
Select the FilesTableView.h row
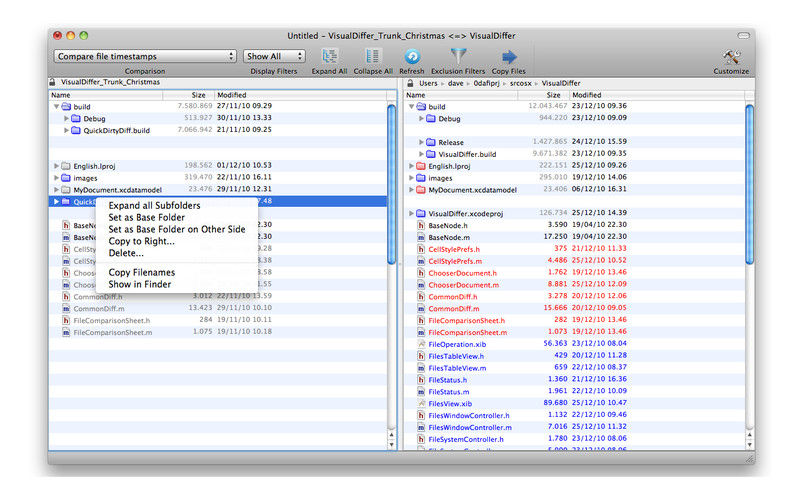pyautogui.click(x=574, y=356)
